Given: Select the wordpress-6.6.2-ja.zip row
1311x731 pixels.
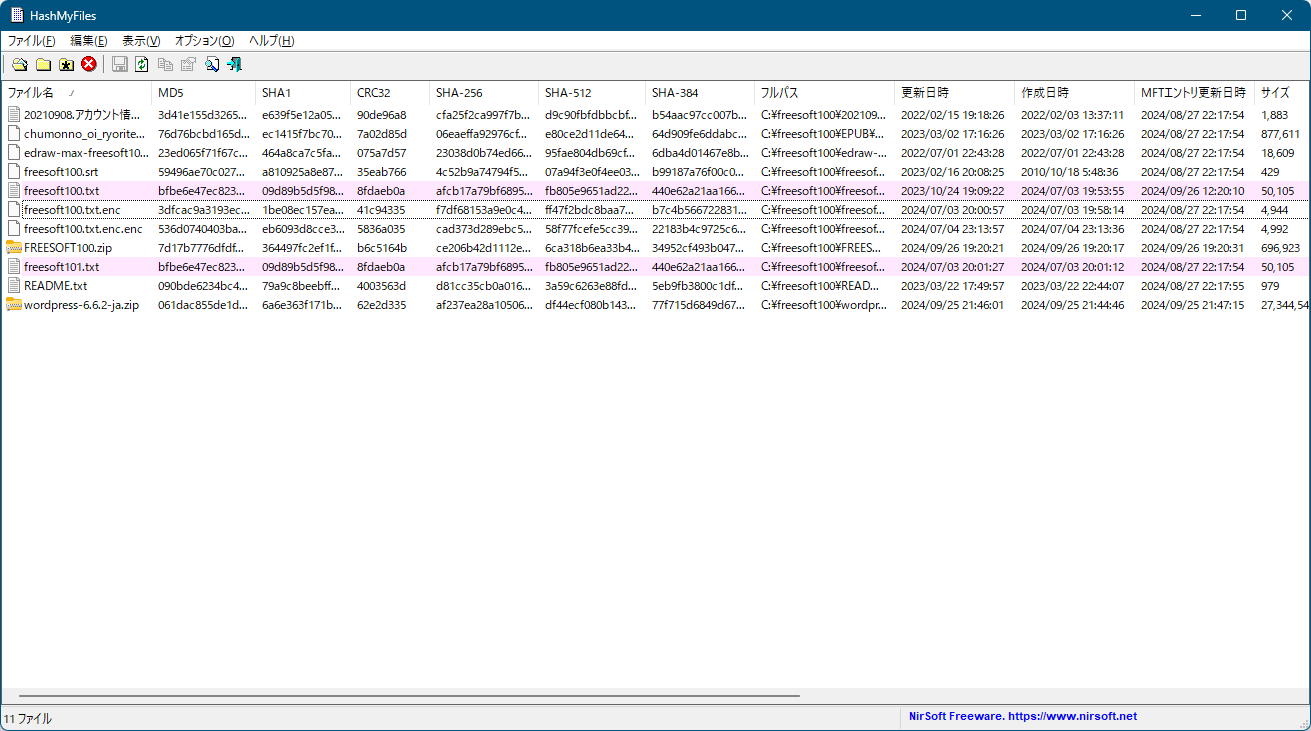Looking at the screenshot, I should pos(80,305).
